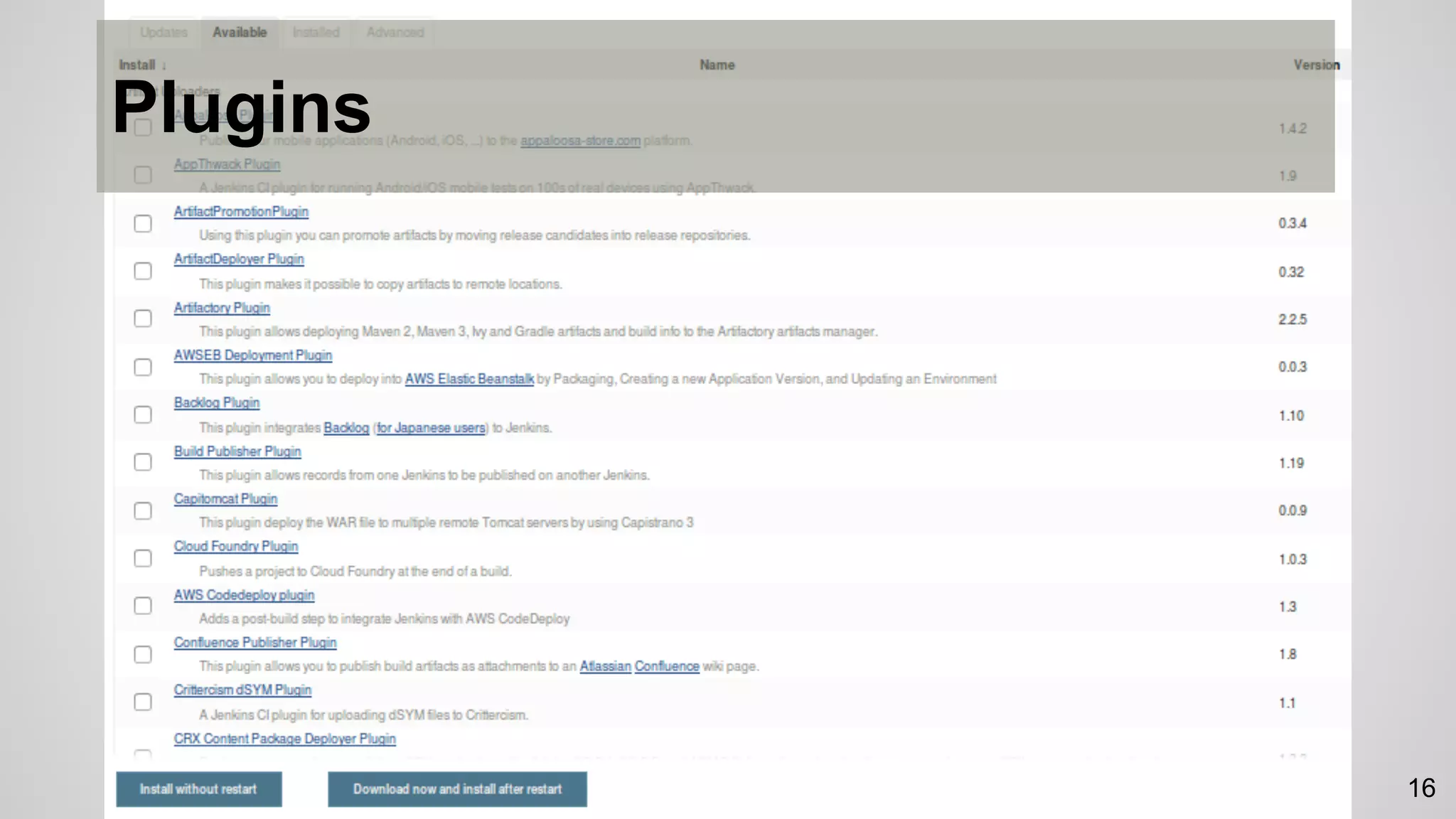Screen dimensions: 1456x819
Task: Switch to the Available tab
Action: point(240,33)
